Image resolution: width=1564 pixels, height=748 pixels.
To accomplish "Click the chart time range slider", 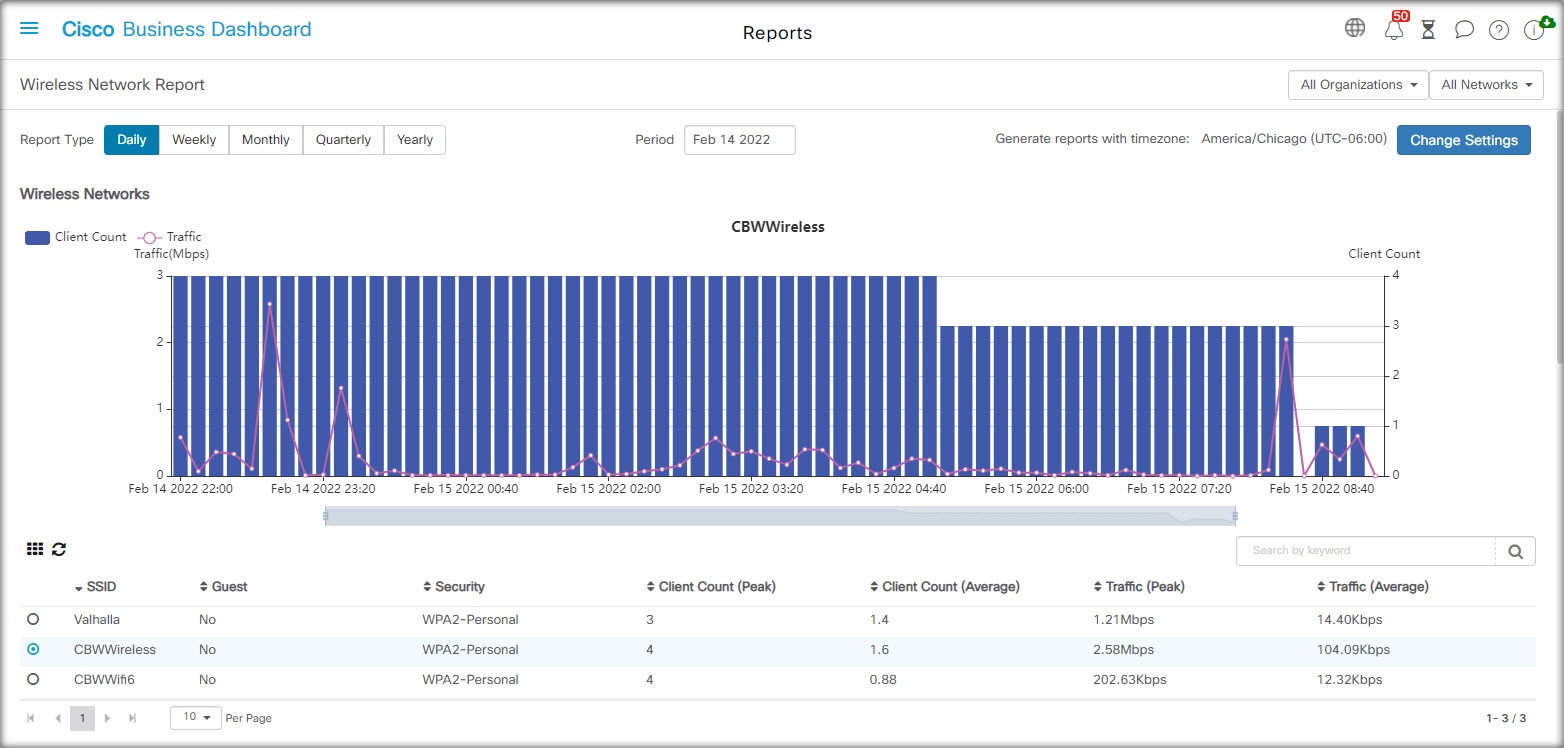I will coord(780,516).
